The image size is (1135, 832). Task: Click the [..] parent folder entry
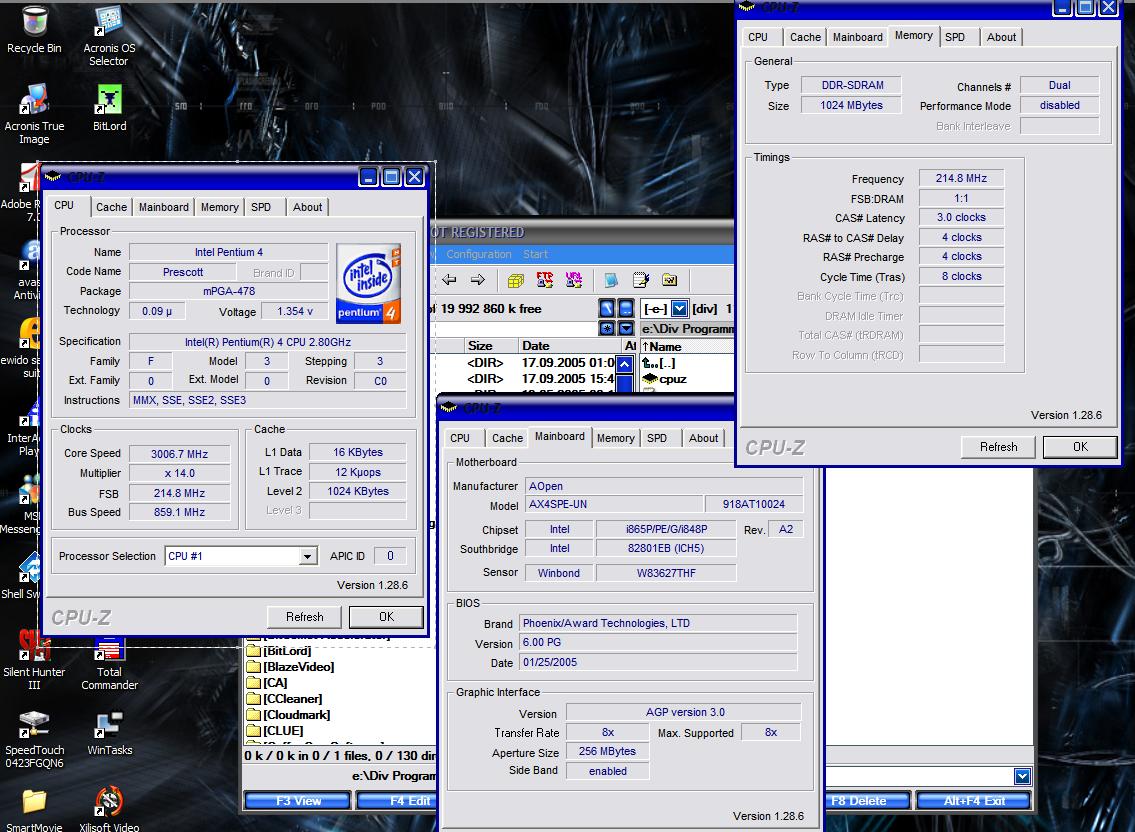(659, 363)
